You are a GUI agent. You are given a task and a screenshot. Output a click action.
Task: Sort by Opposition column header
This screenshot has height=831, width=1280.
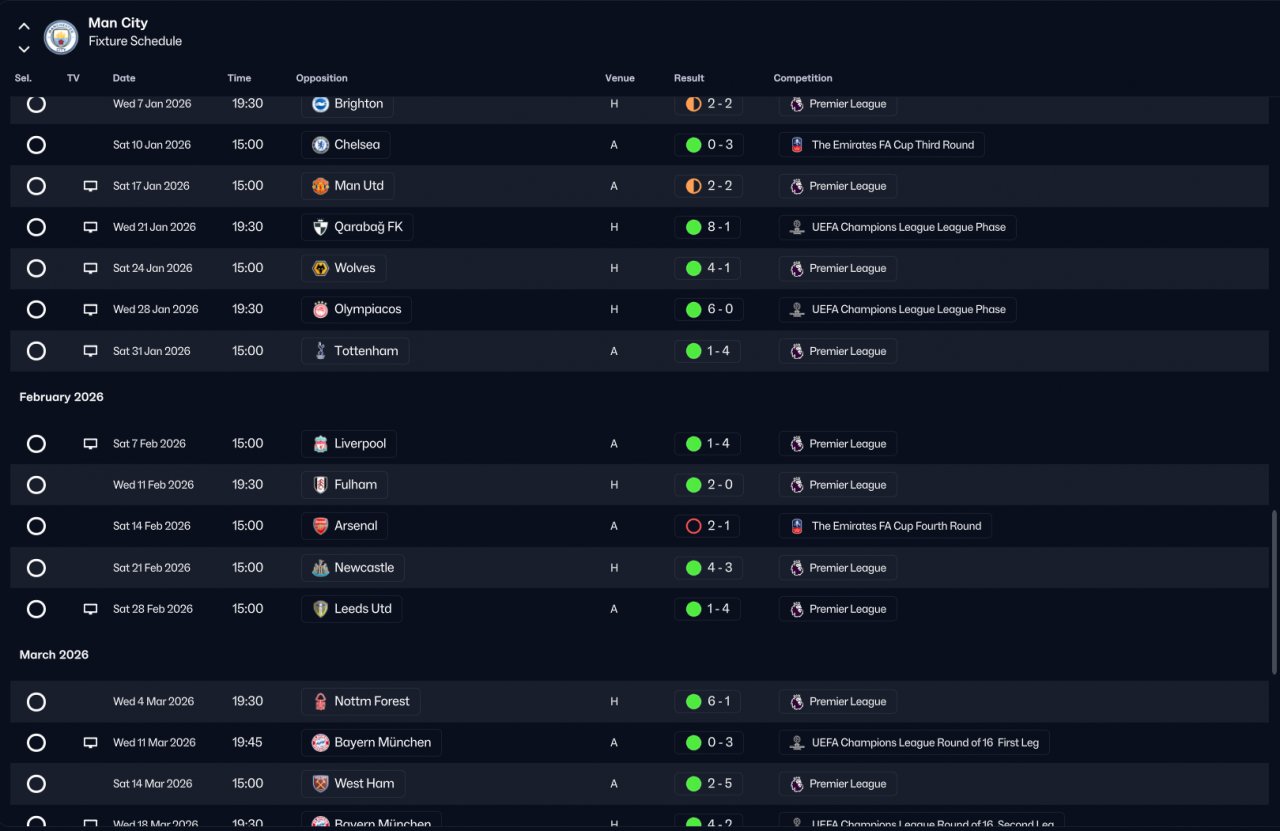coord(322,78)
